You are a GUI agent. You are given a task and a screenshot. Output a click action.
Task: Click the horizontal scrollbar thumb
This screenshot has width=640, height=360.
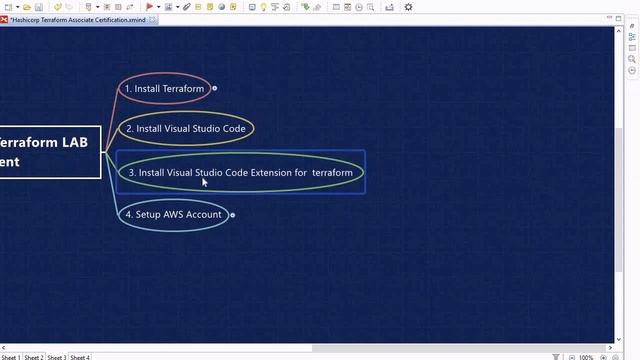[x=459, y=348]
